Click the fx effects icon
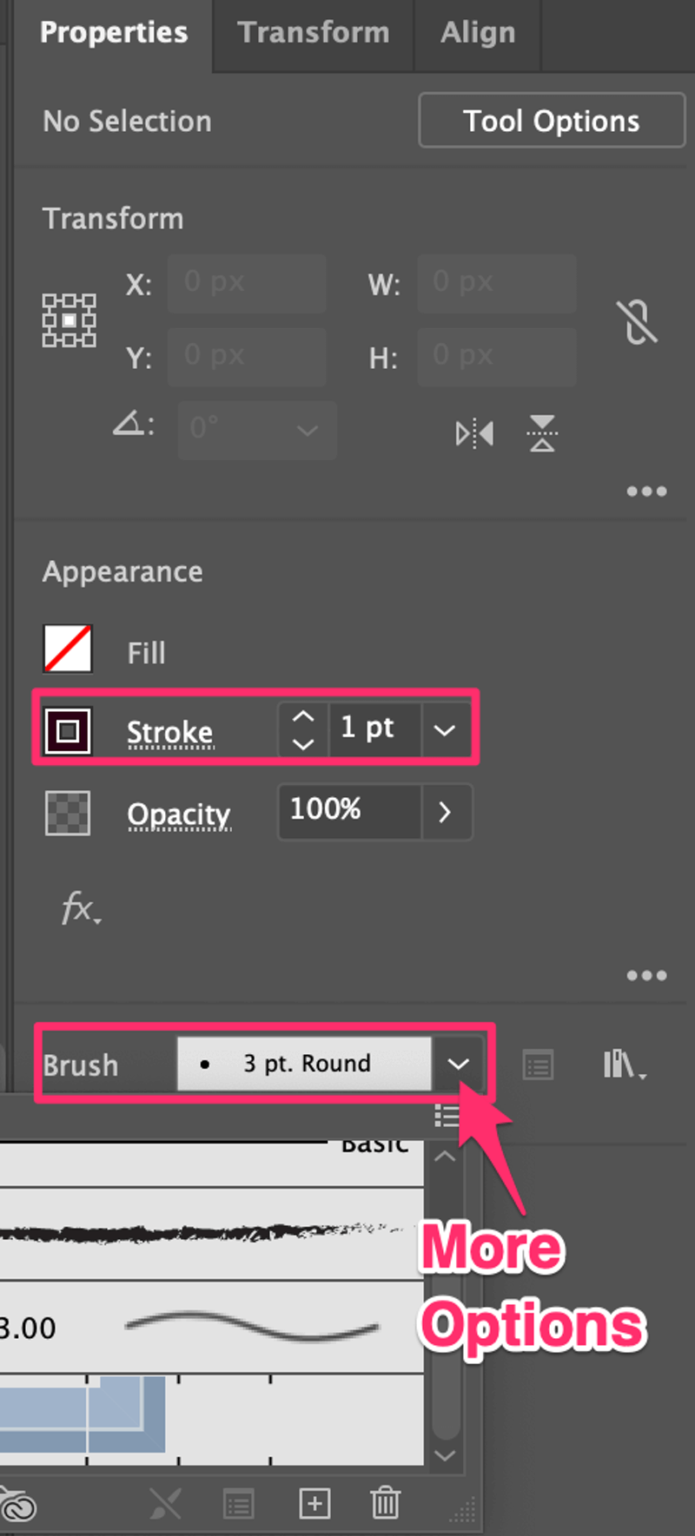This screenshot has width=695, height=1536. click(79, 909)
